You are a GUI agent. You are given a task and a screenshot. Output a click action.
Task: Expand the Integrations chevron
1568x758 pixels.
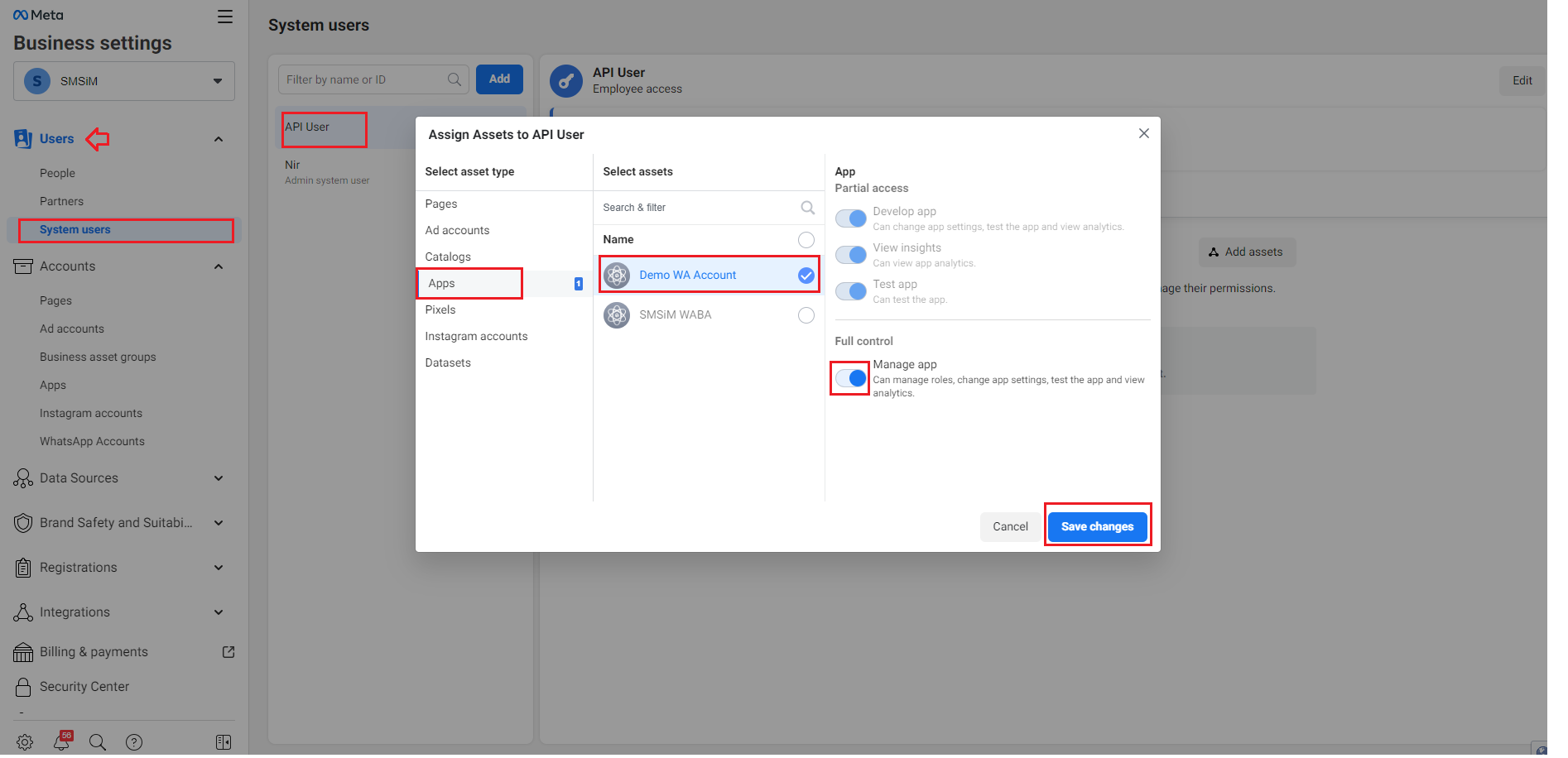219,612
